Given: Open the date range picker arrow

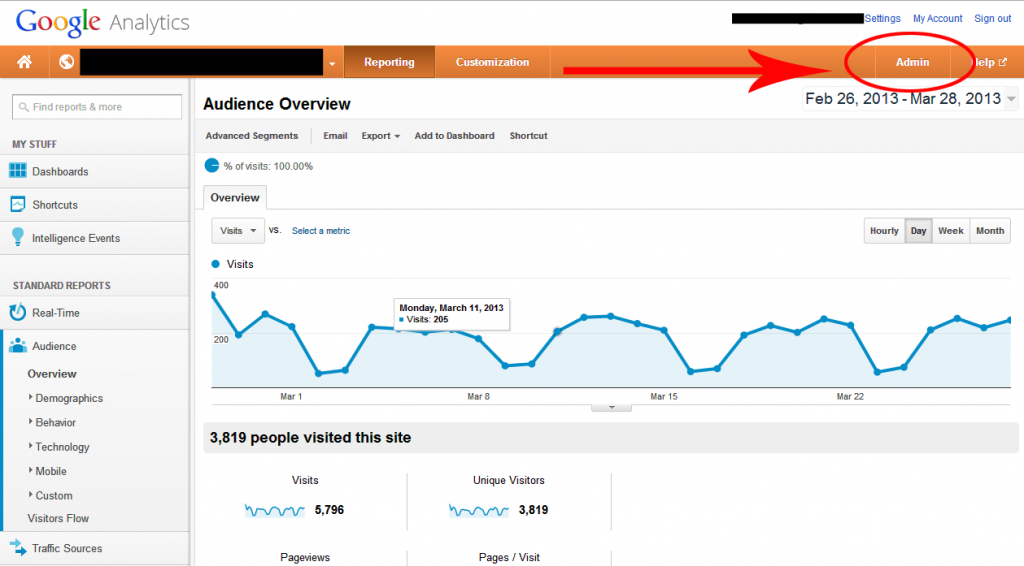Looking at the screenshot, I should 1011,99.
